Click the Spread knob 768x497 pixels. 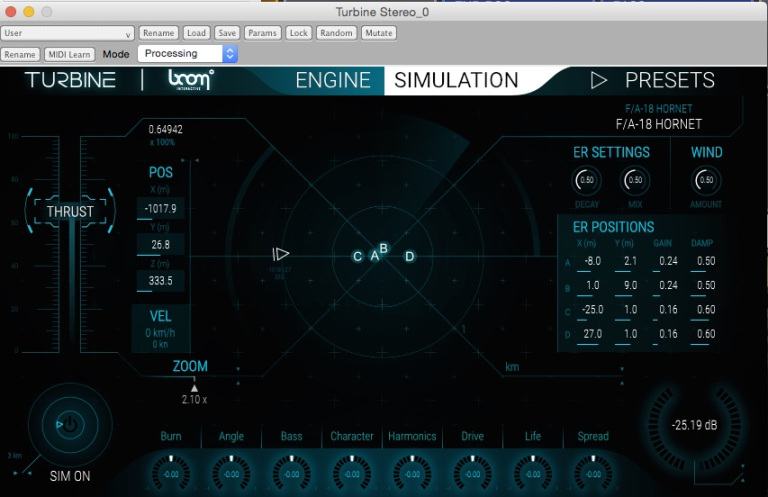(593, 473)
